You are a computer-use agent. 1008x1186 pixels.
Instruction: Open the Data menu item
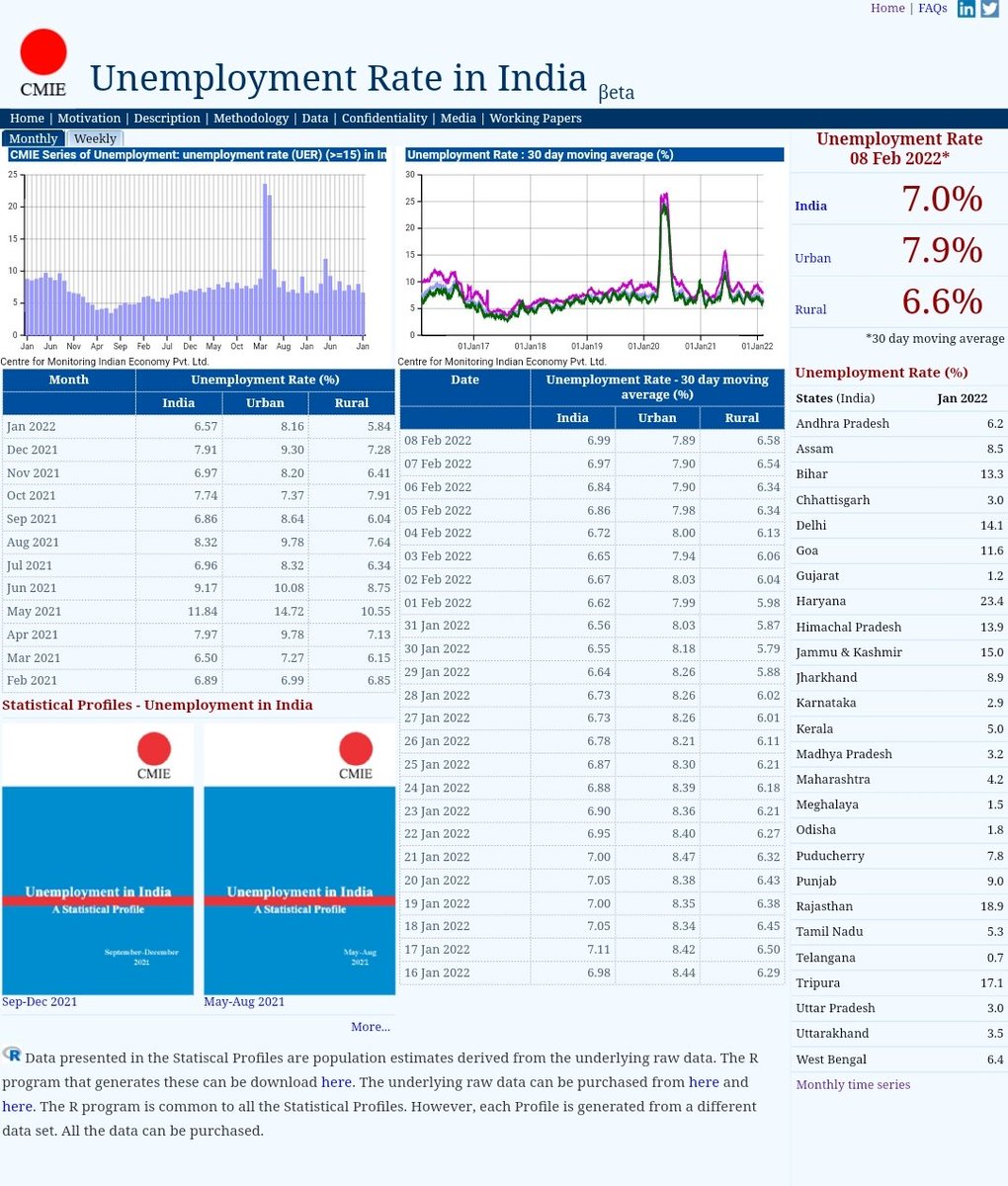point(315,119)
